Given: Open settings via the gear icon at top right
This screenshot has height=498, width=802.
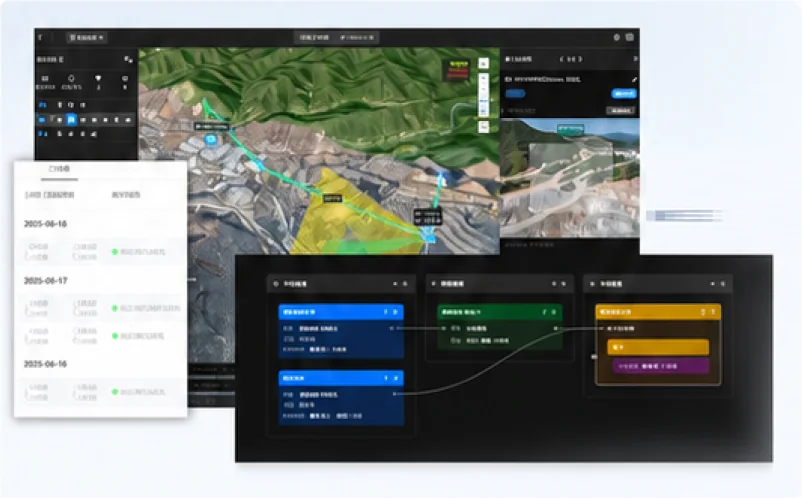Looking at the screenshot, I should coord(616,37).
